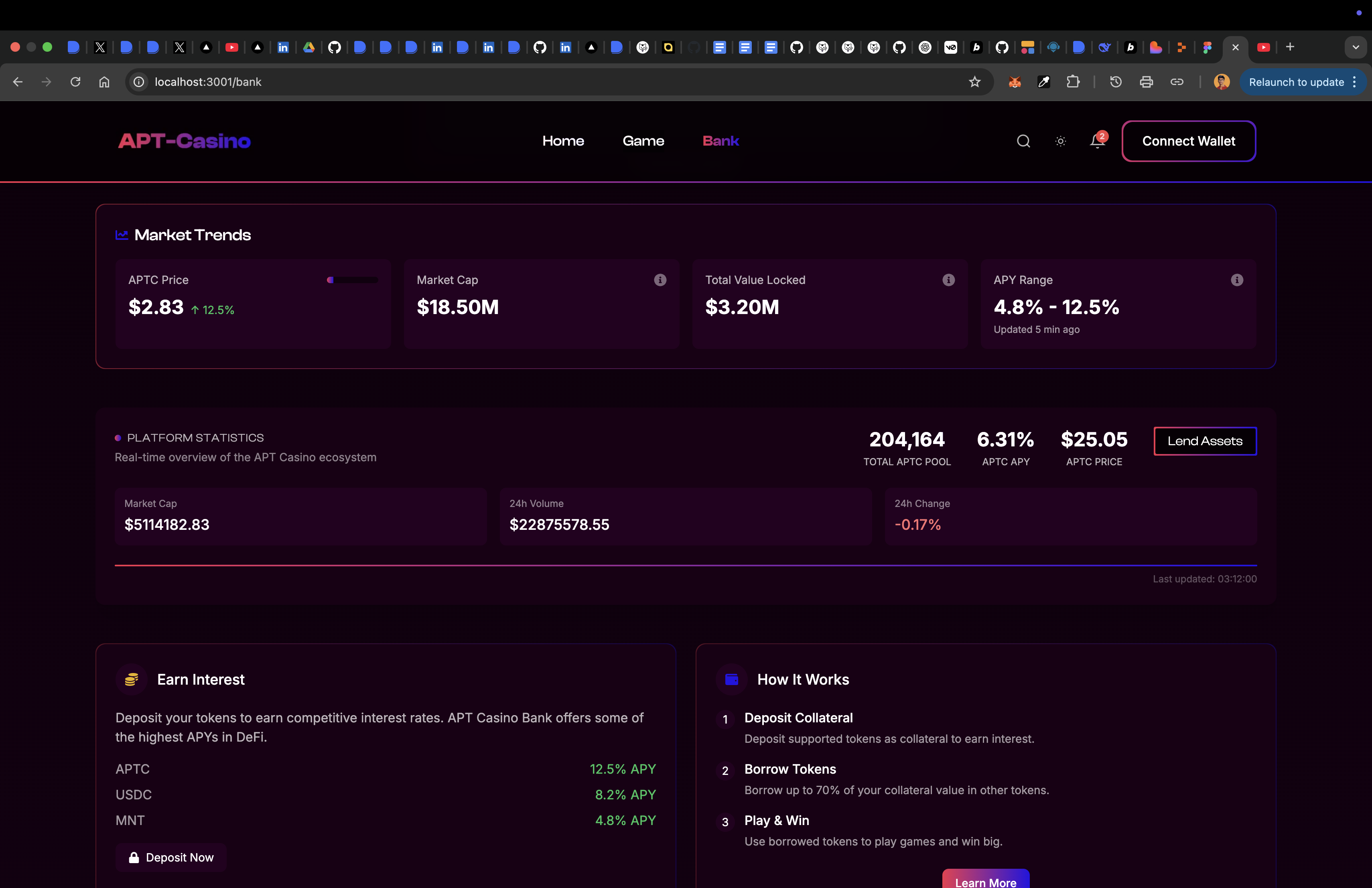Click the Total Value Locked info icon
The height and width of the screenshot is (888, 1372).
tap(948, 280)
